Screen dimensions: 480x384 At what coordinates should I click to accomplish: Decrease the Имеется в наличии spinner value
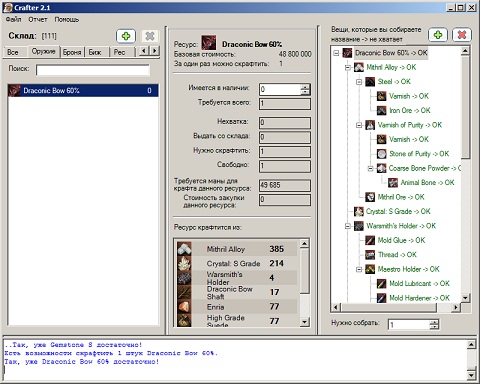[305, 92]
